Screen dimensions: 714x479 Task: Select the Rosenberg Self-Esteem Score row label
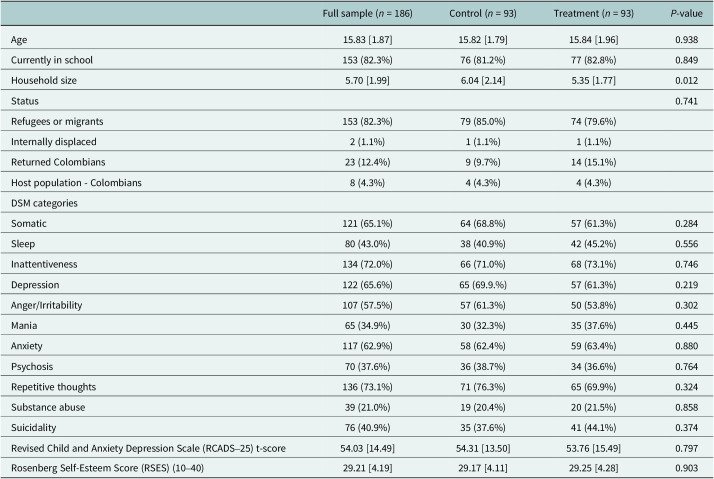coord(107,468)
